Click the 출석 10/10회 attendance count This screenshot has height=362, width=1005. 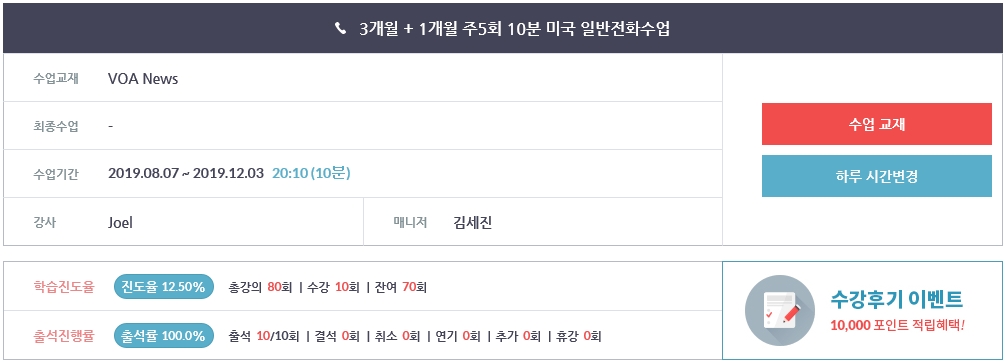263,336
